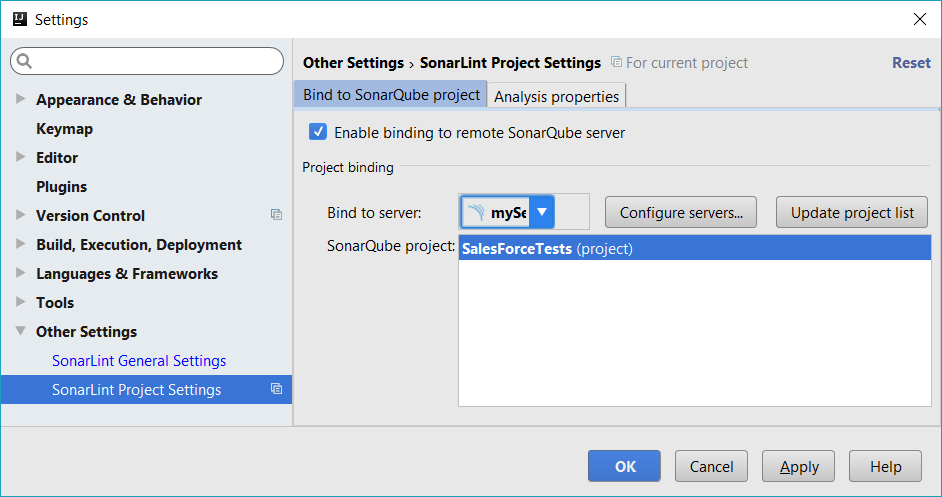Click the Reset link
Image resolution: width=942 pixels, height=497 pixels.
click(910, 63)
